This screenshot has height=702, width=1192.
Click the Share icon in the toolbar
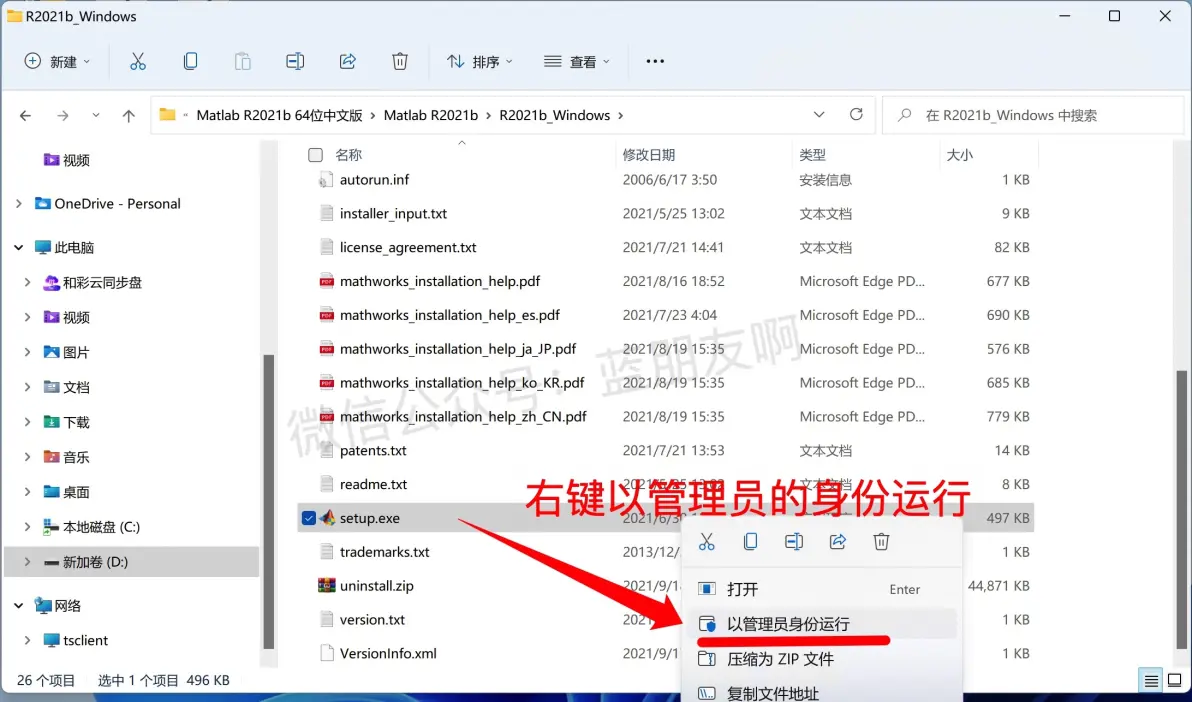[347, 62]
